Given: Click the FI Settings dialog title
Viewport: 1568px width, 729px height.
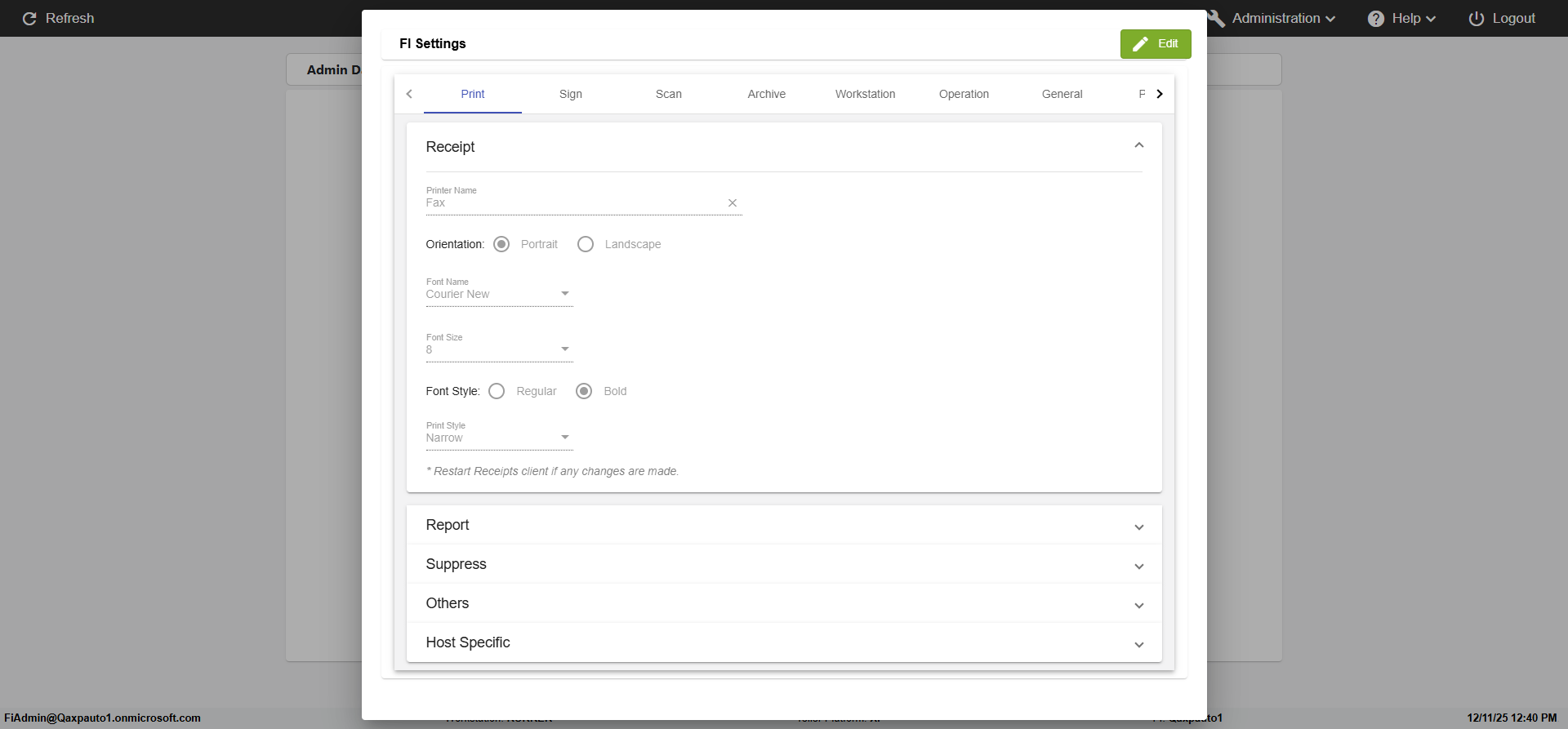Looking at the screenshot, I should click(x=433, y=44).
